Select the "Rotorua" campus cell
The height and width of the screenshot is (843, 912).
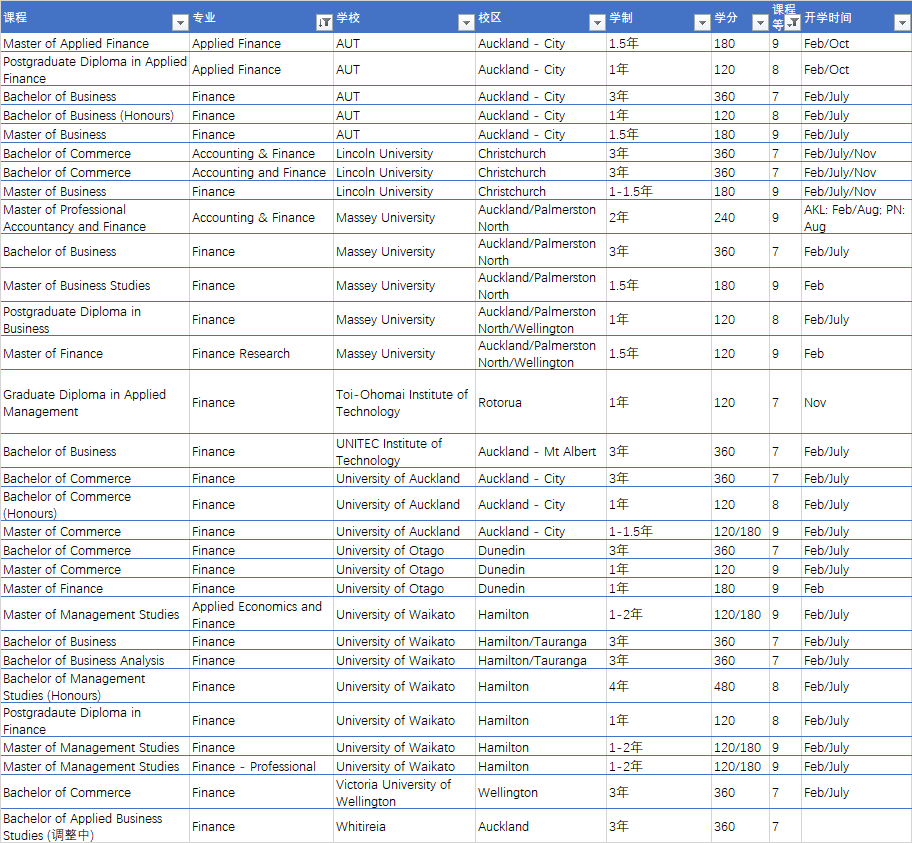coord(541,403)
